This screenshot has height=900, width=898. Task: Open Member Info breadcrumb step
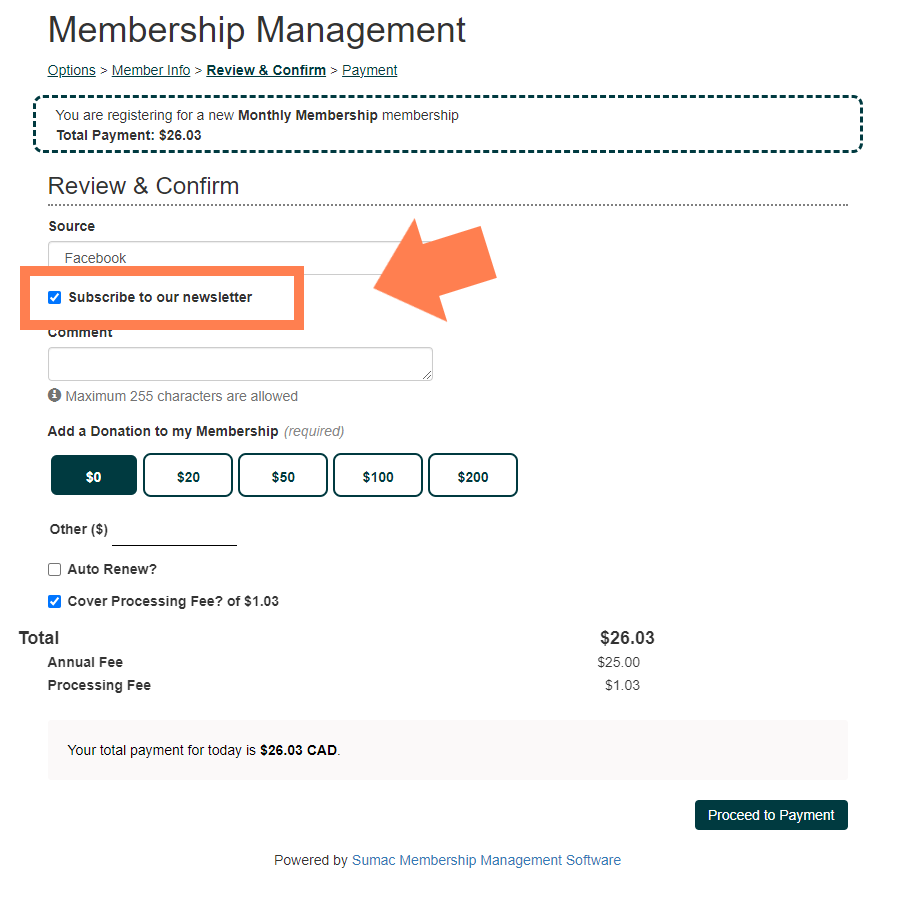[x=151, y=70]
